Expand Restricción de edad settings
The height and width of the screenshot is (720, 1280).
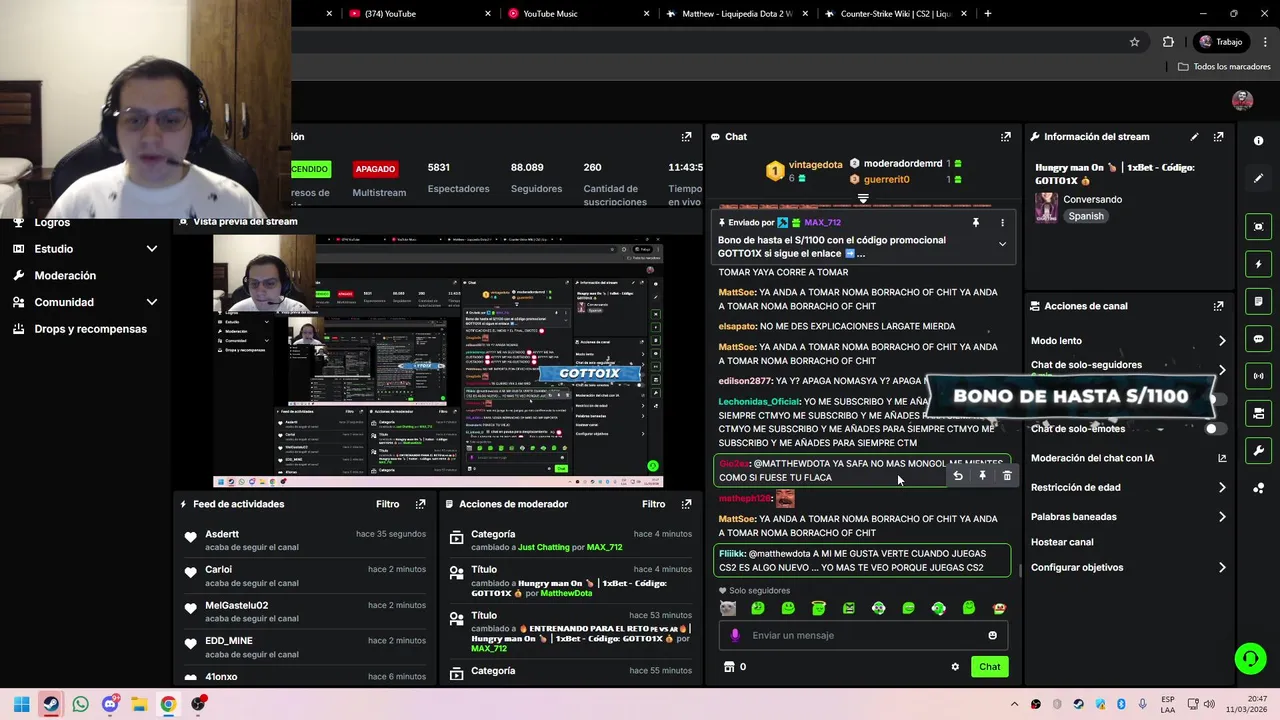click(1222, 488)
